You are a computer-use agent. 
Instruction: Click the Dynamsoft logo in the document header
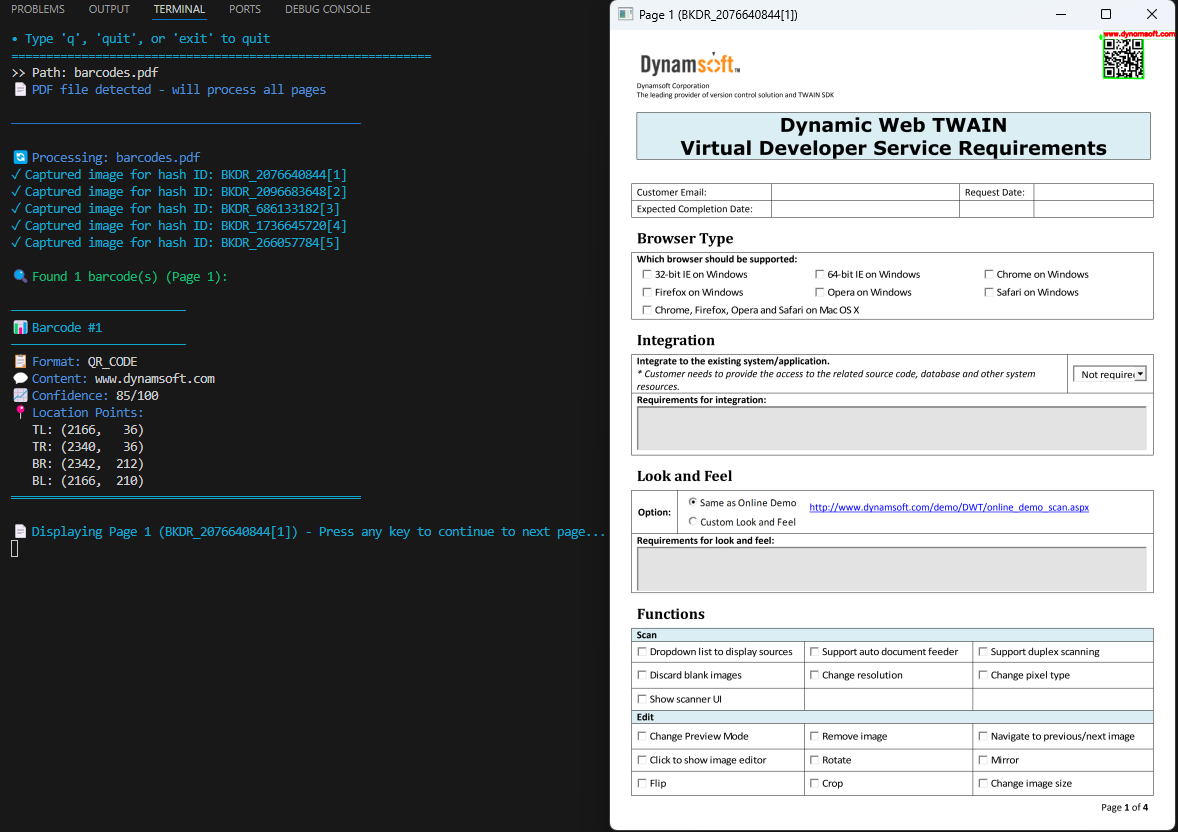tap(689, 65)
